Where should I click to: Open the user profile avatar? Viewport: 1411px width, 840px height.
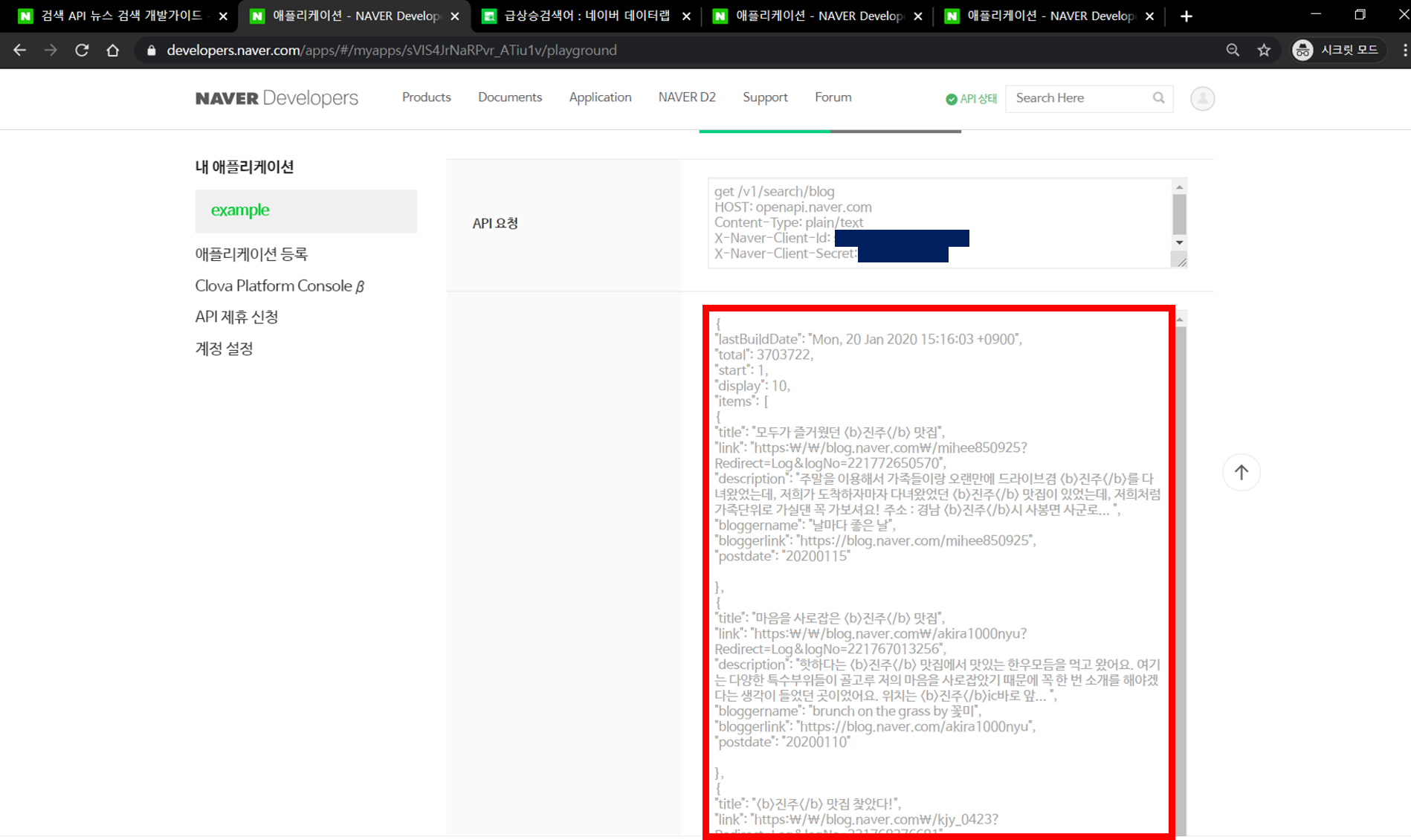click(x=1202, y=98)
